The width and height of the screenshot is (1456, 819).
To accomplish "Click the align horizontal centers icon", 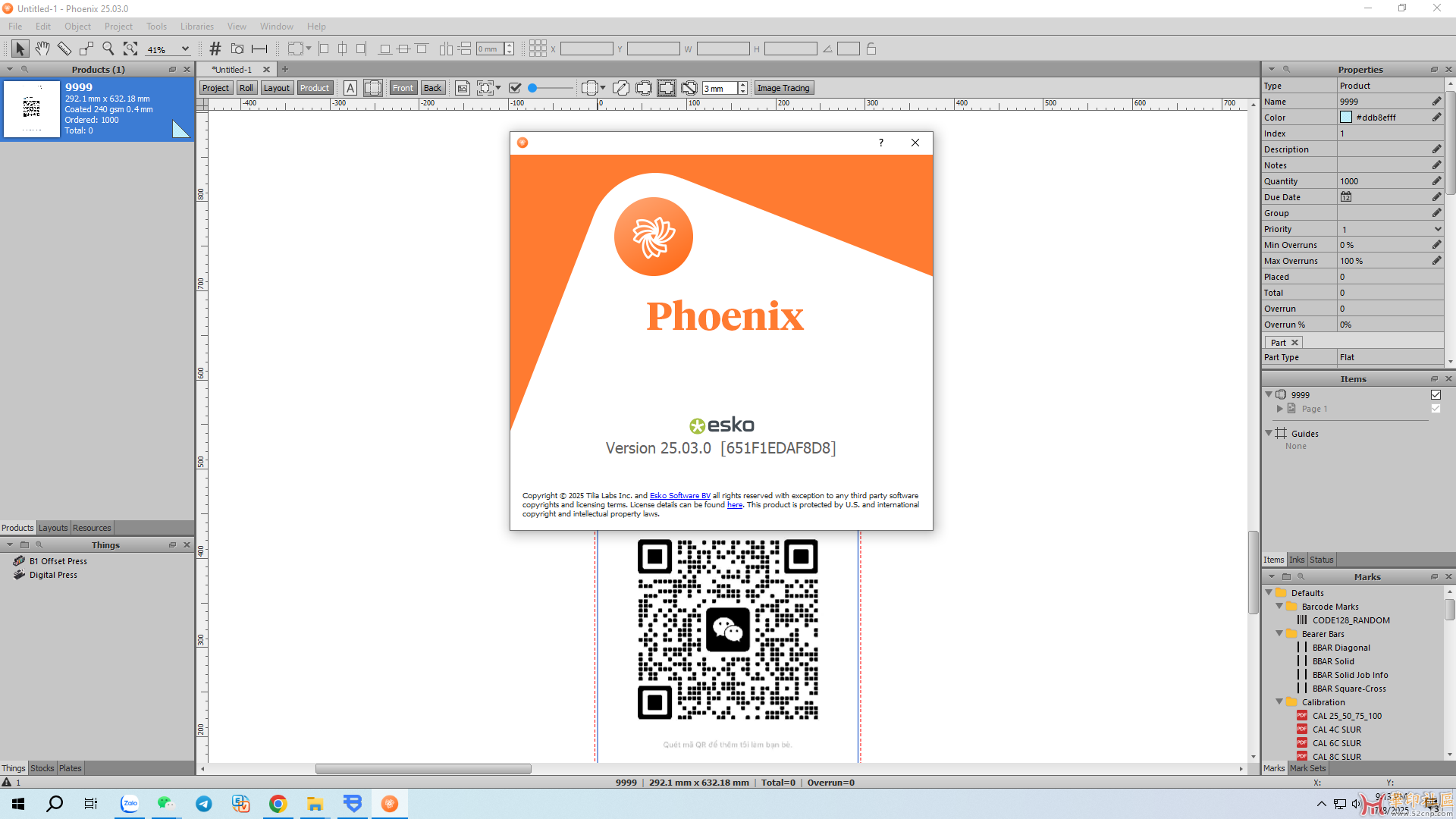I will pos(342,49).
